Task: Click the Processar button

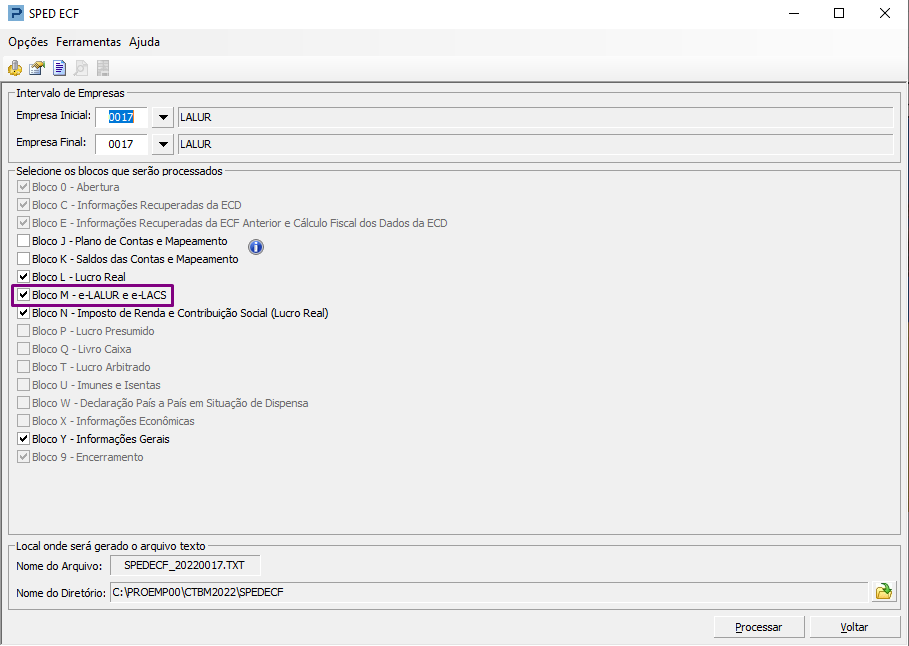Action: point(759,627)
